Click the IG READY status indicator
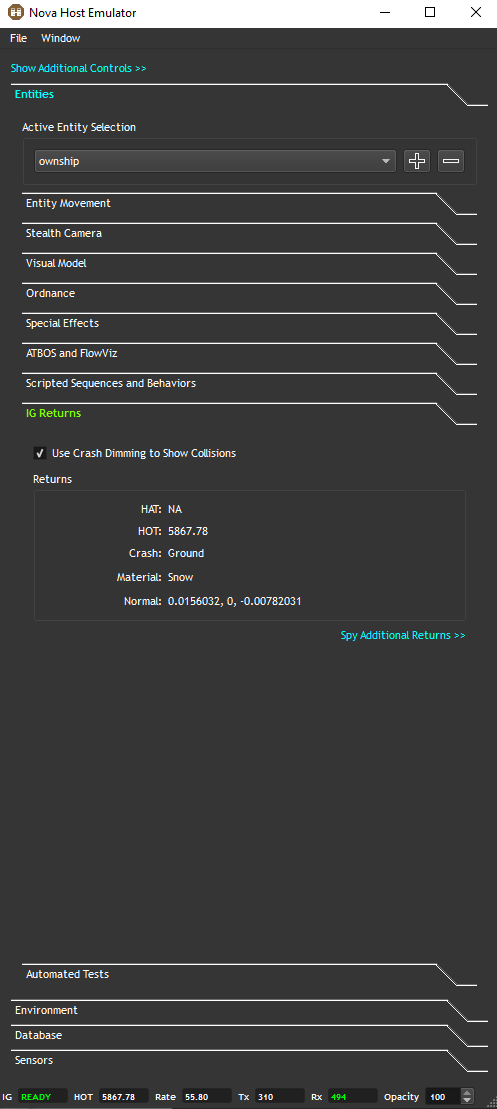This screenshot has width=497, height=1109. coord(43,1097)
